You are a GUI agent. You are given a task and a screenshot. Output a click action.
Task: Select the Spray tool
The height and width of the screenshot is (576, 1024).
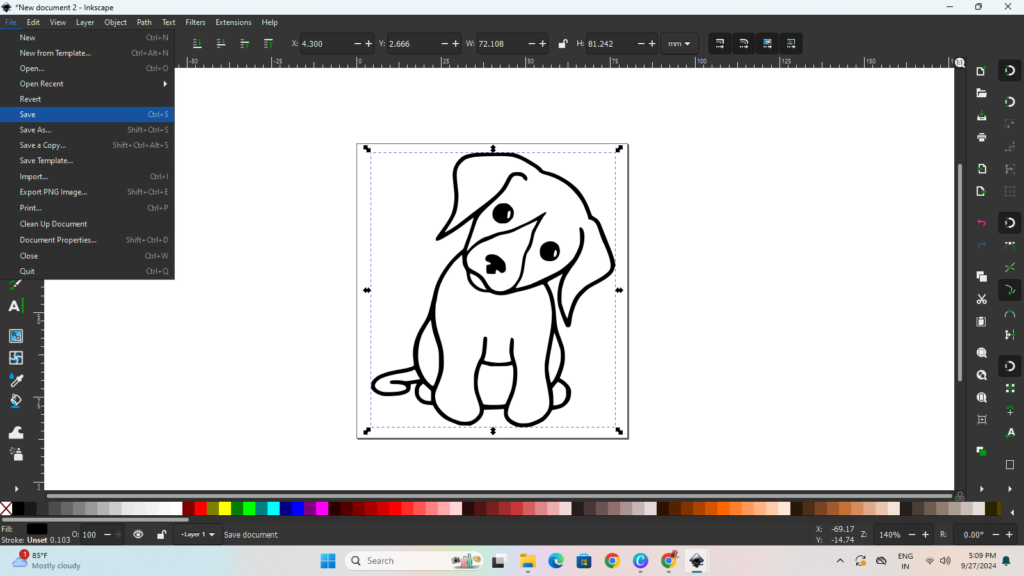15,454
